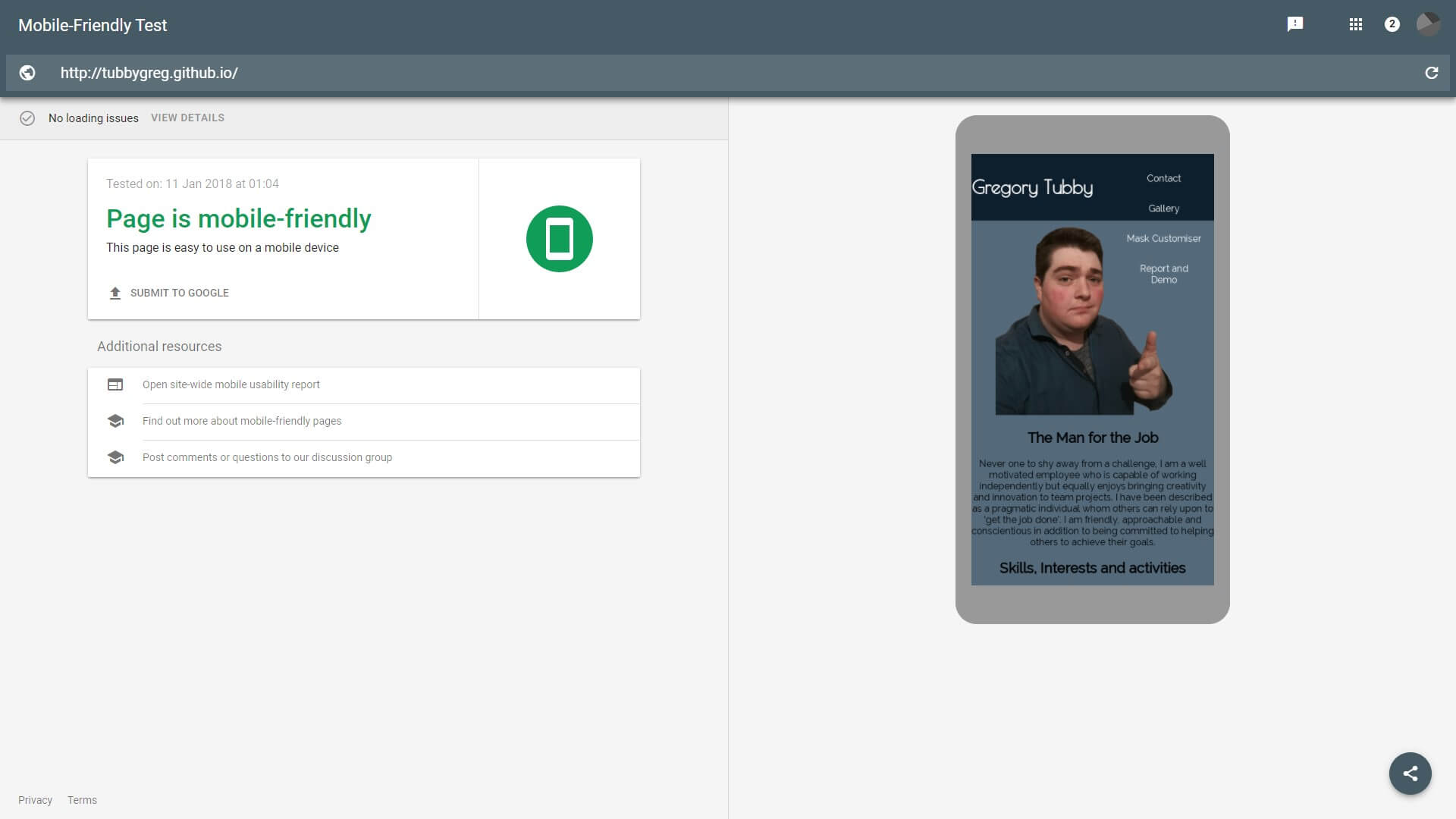Open site-wide mobile usability report

[x=231, y=384]
